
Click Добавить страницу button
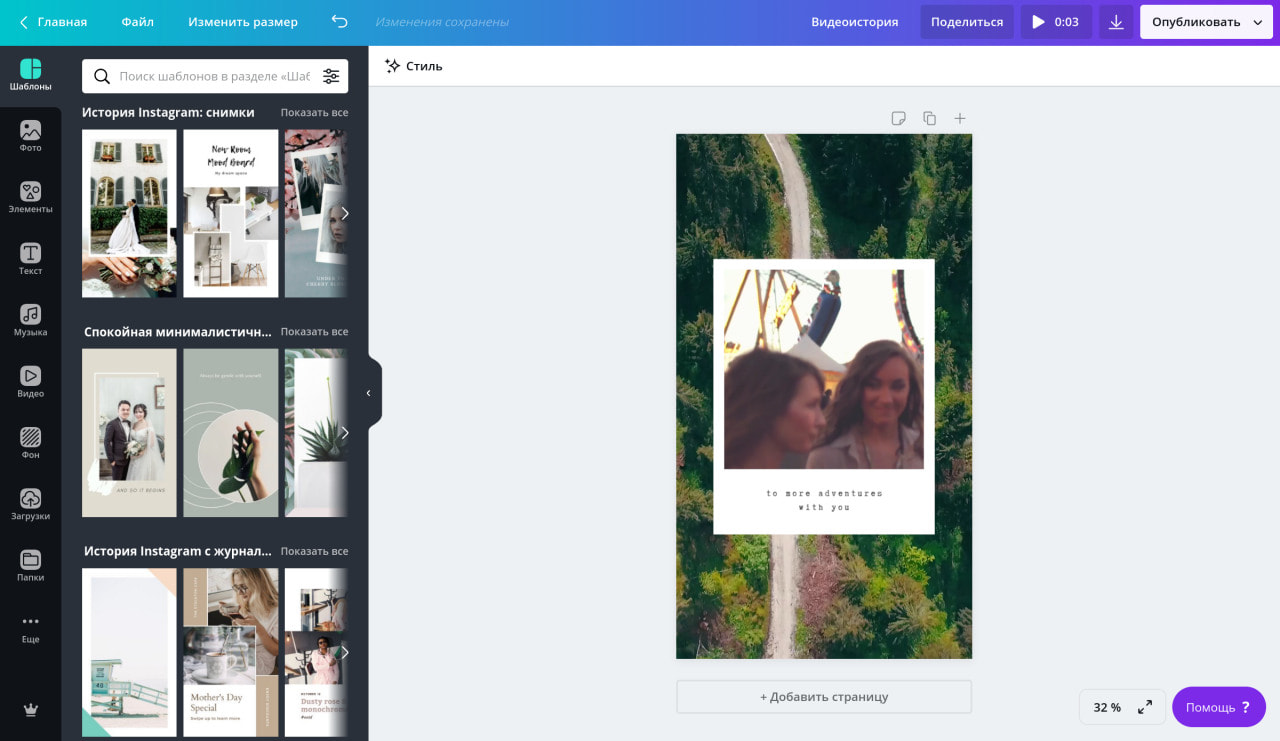[x=823, y=697]
